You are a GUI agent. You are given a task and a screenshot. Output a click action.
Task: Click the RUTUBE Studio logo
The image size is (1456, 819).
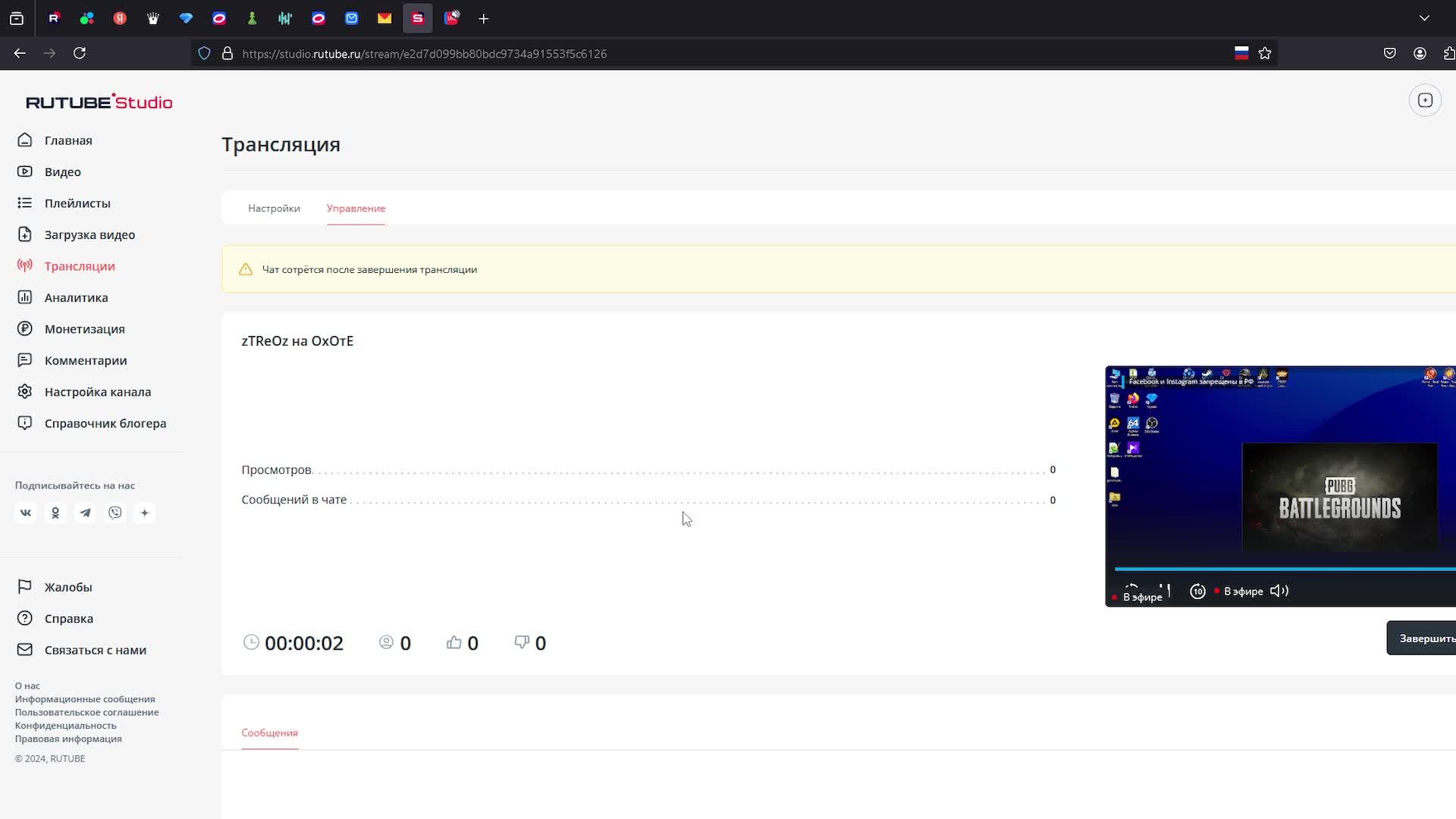(x=99, y=102)
